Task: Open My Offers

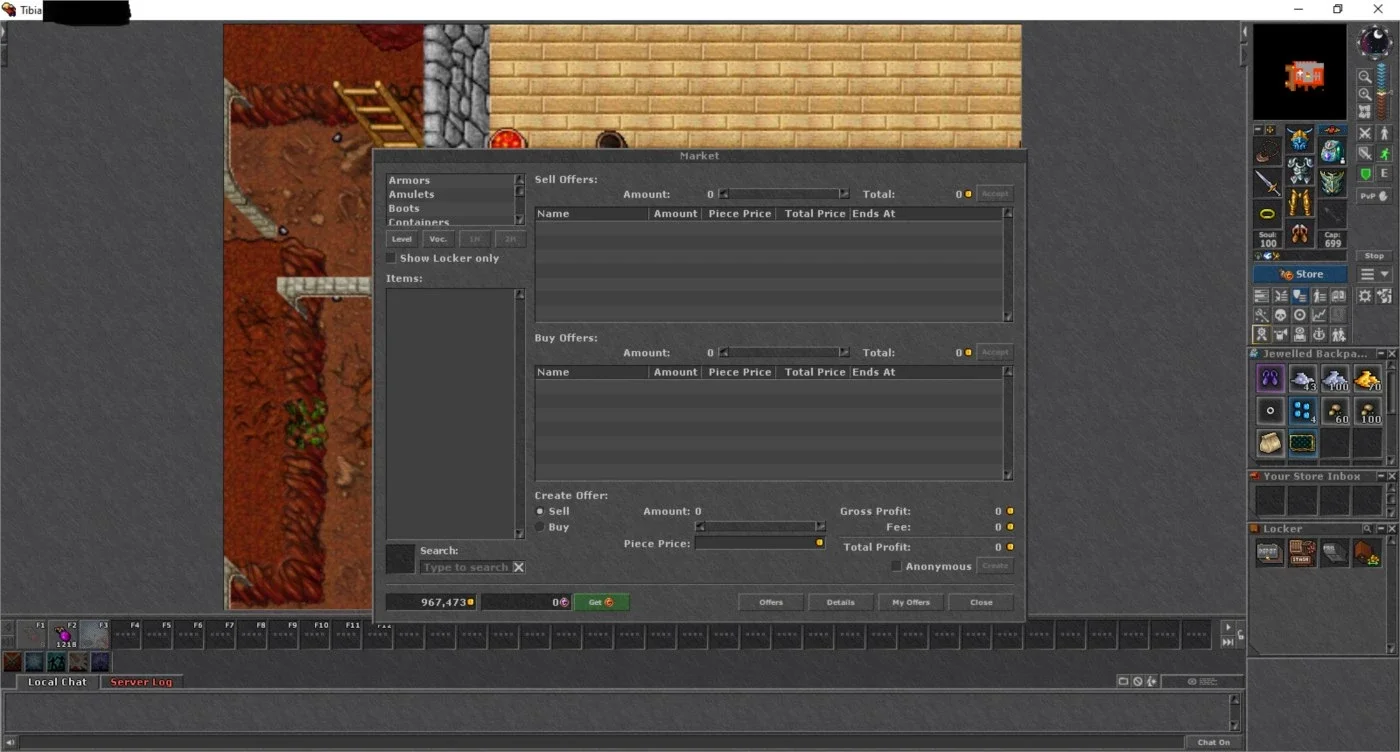Action: click(911, 602)
